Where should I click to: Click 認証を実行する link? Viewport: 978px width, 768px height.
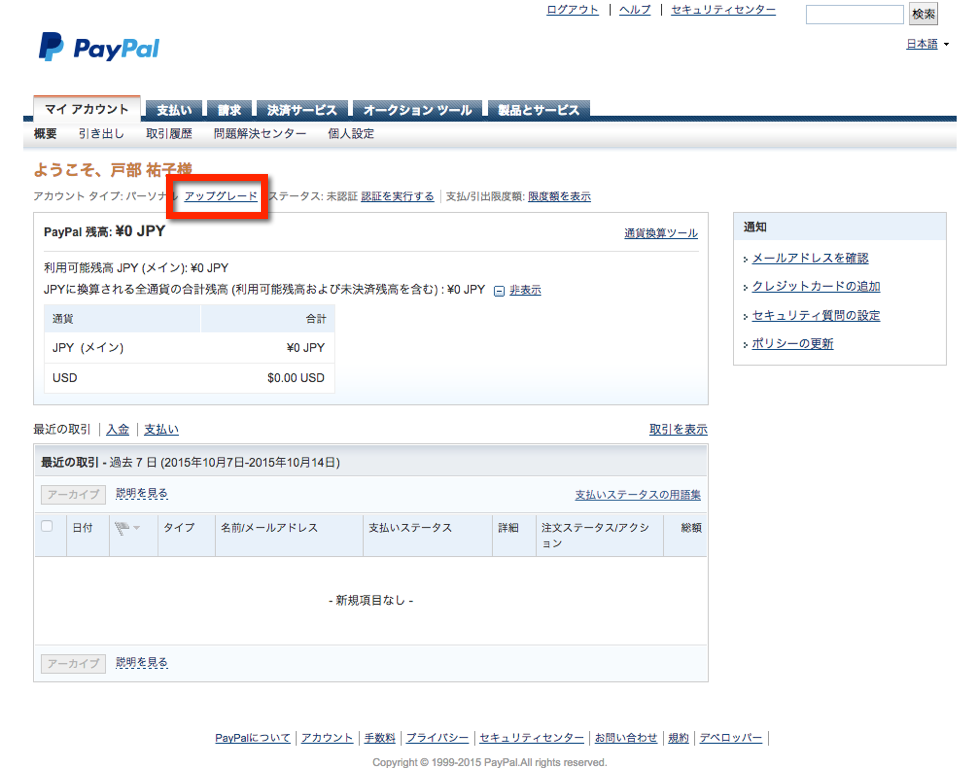(x=397, y=196)
